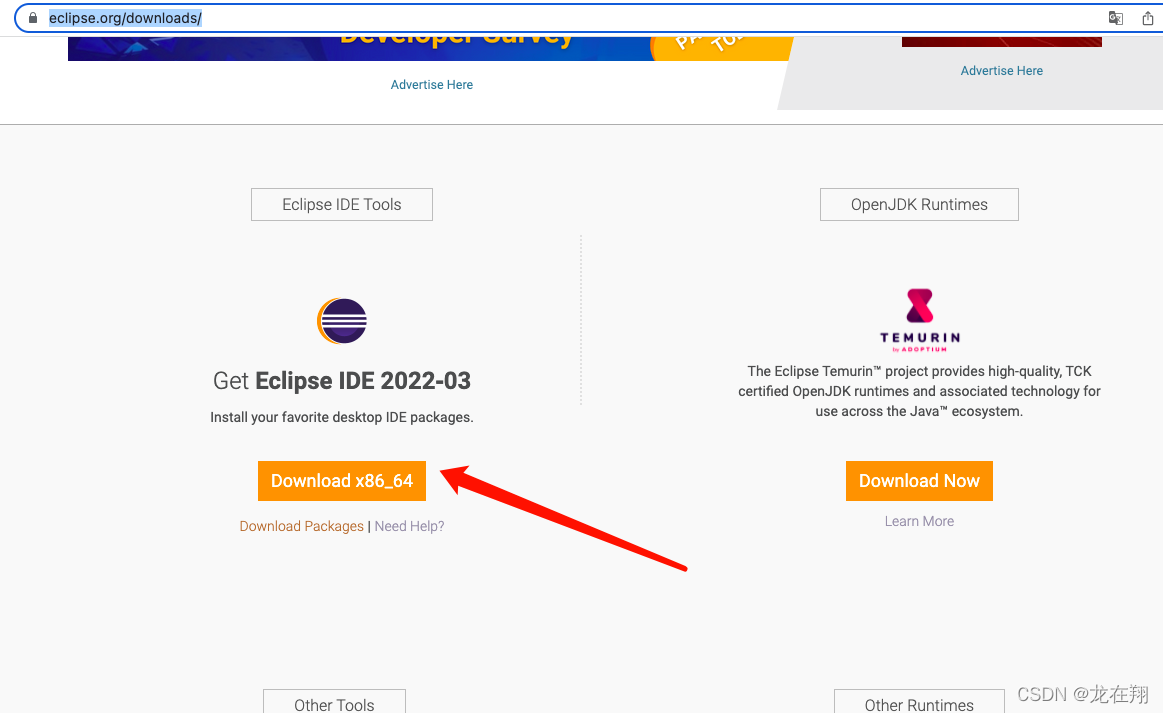Click the padlock icon in address bar
The image size is (1163, 713).
pyautogui.click(x=33, y=17)
